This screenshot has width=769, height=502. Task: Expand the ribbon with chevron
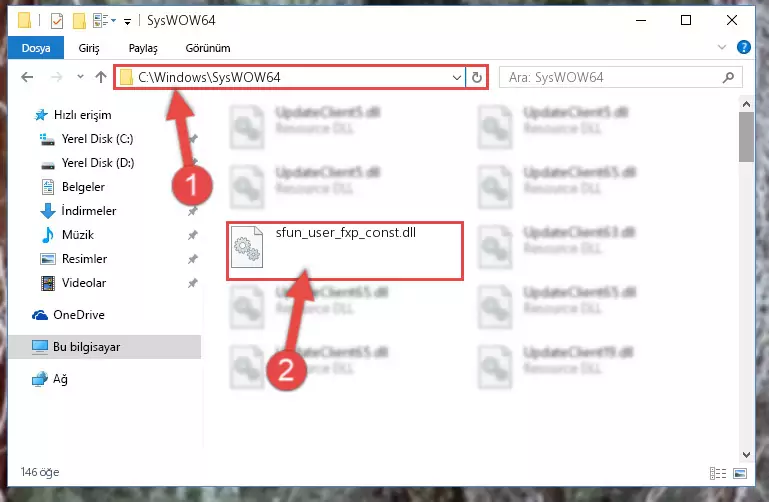pyautogui.click(x=721, y=48)
